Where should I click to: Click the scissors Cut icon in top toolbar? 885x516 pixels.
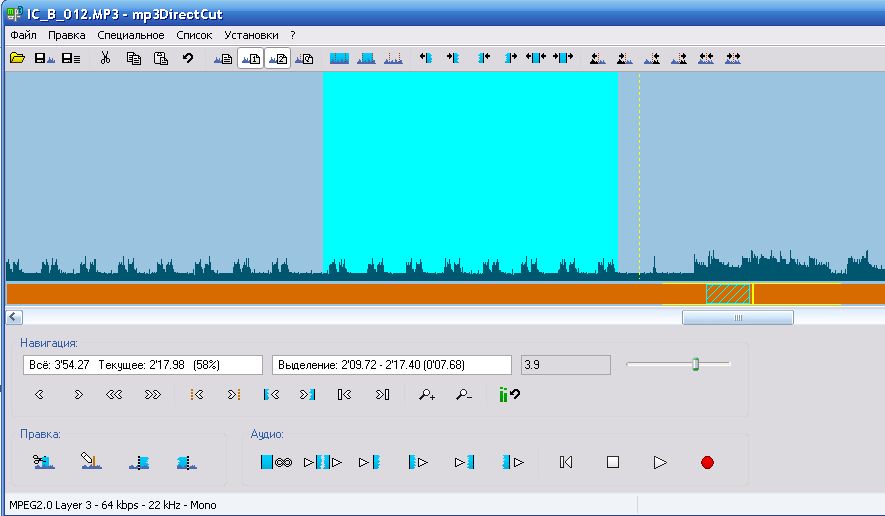pyautogui.click(x=105, y=59)
